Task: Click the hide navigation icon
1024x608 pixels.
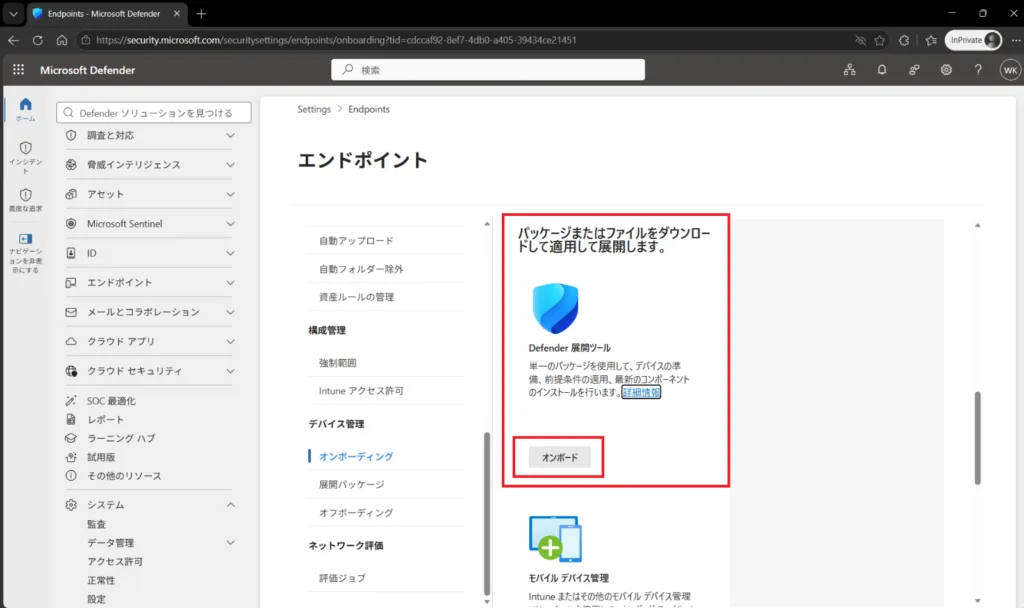Action: pyautogui.click(x=25, y=239)
